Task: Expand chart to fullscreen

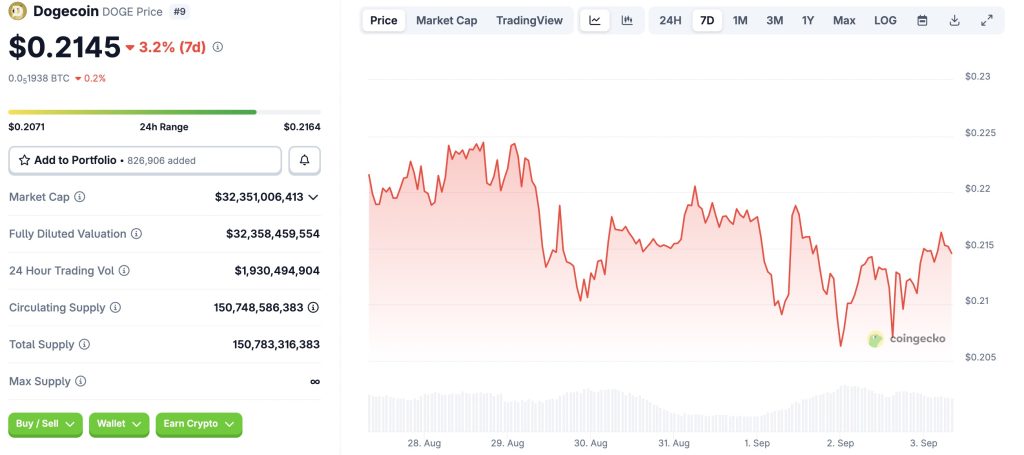Action: tap(986, 20)
